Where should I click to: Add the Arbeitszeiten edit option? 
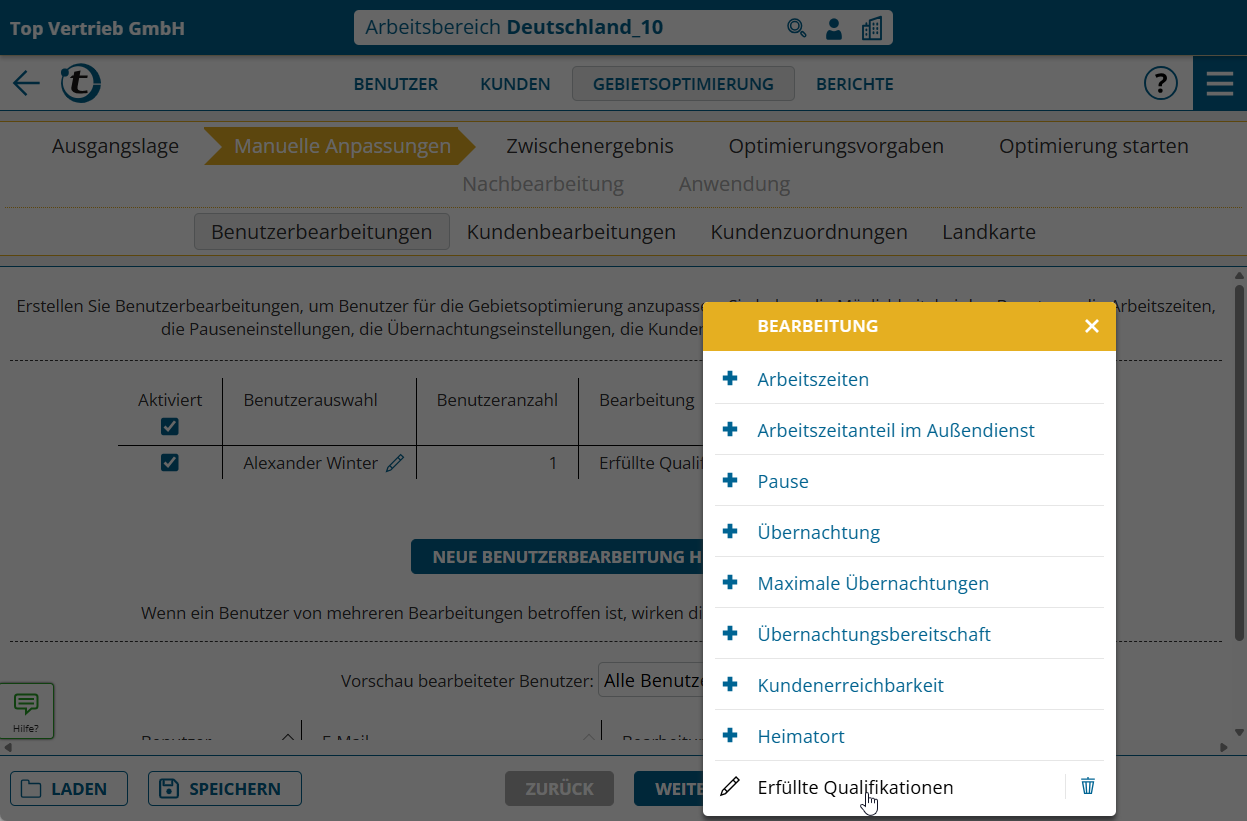813,379
